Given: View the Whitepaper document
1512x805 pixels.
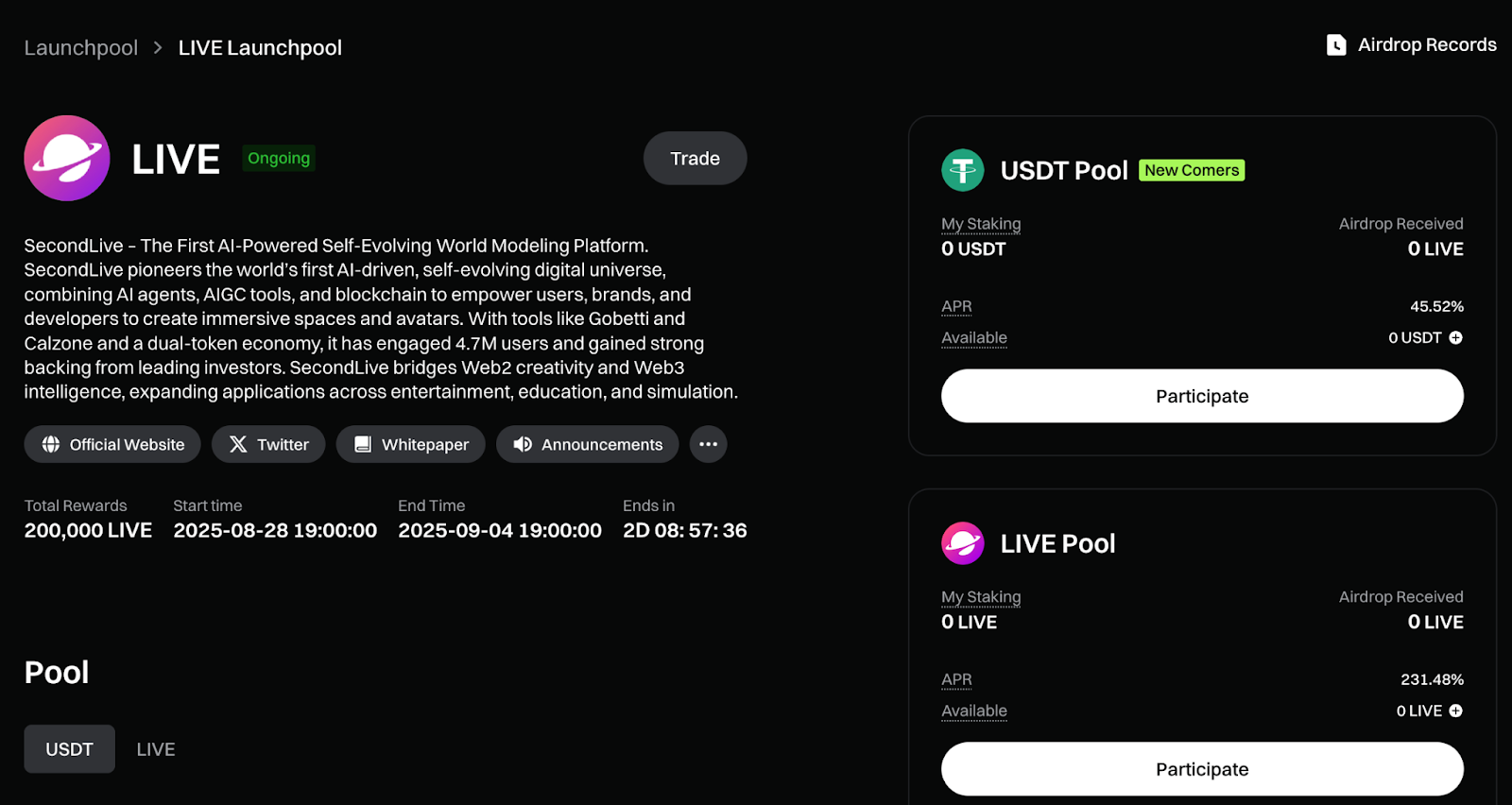Looking at the screenshot, I should coord(411,444).
